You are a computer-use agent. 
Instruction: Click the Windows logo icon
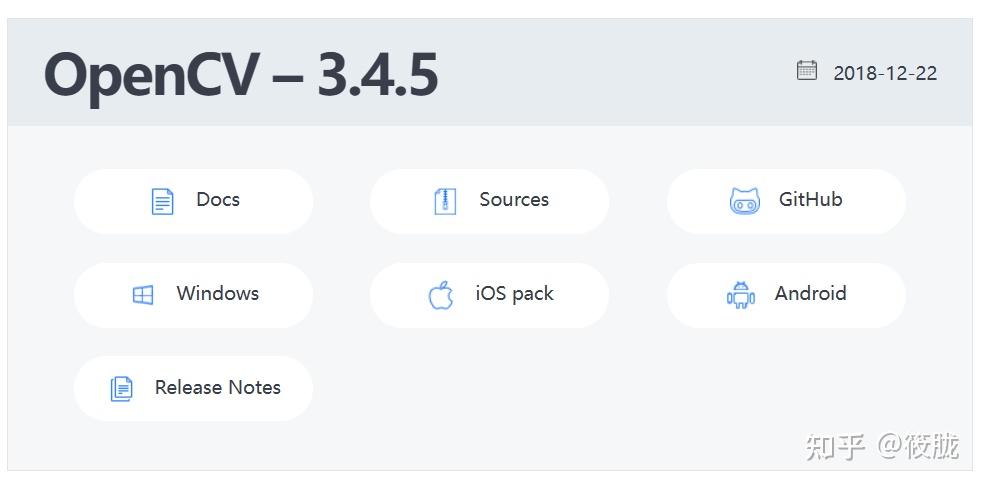pos(143,295)
